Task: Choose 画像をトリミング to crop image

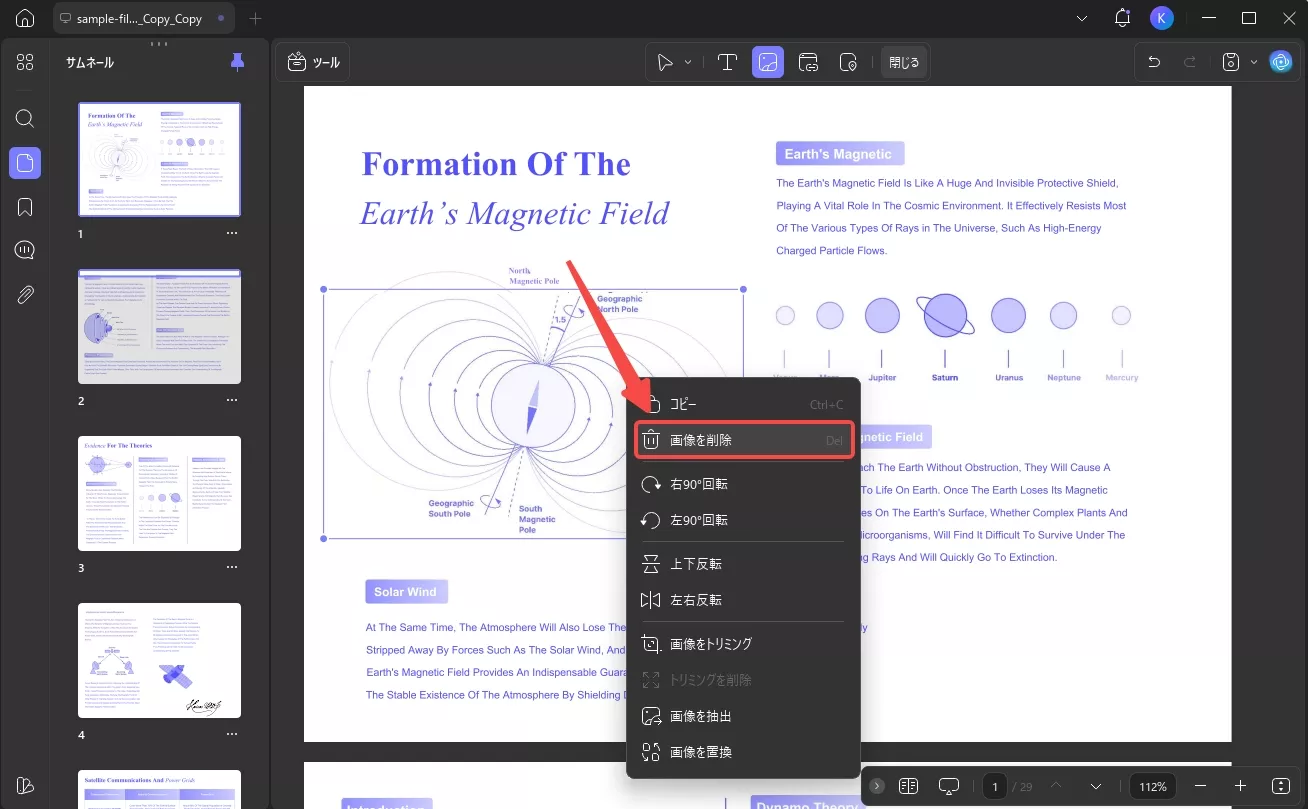Action: pyautogui.click(x=743, y=644)
